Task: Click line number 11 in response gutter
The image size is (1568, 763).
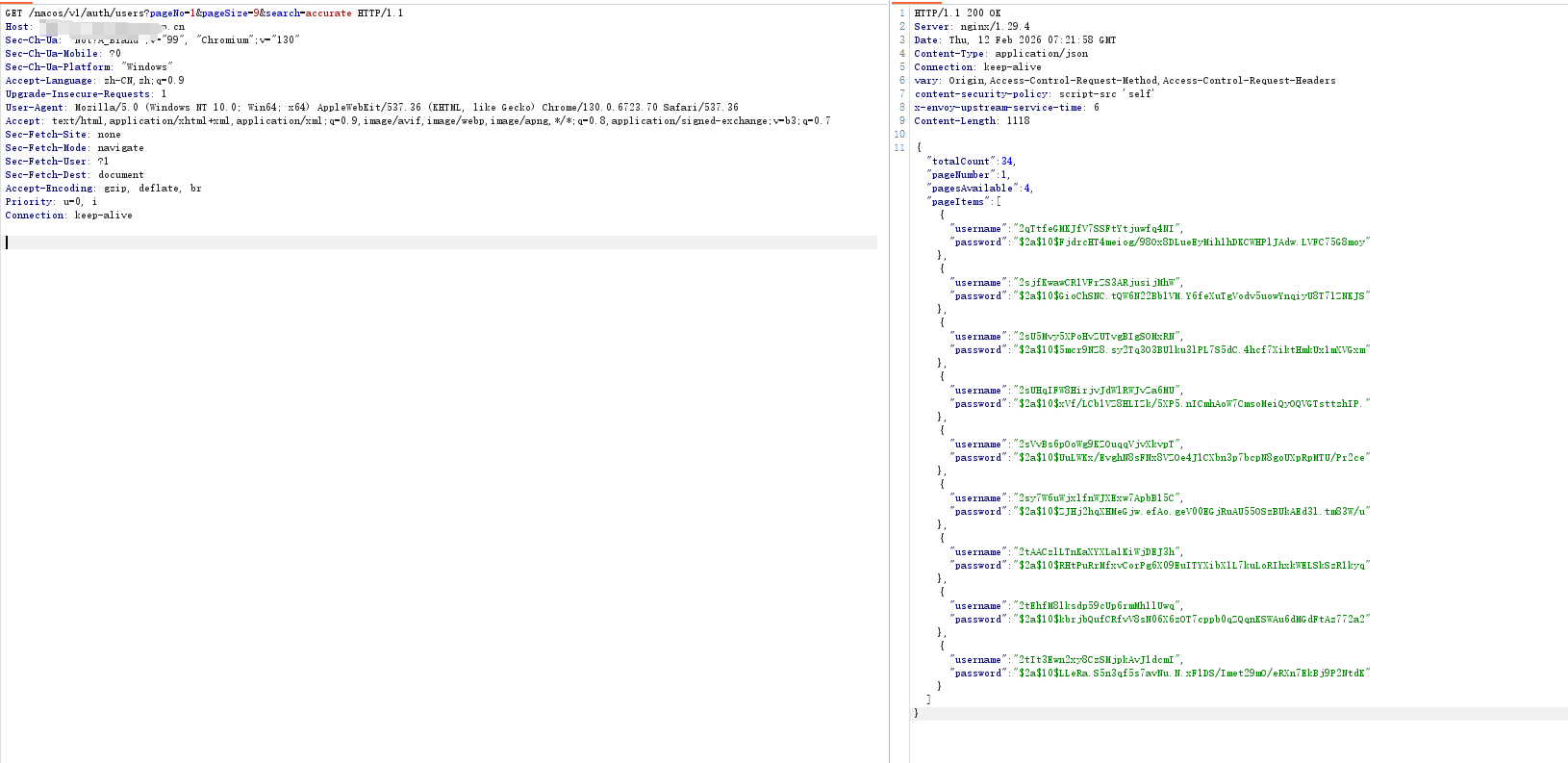Action: [899, 148]
